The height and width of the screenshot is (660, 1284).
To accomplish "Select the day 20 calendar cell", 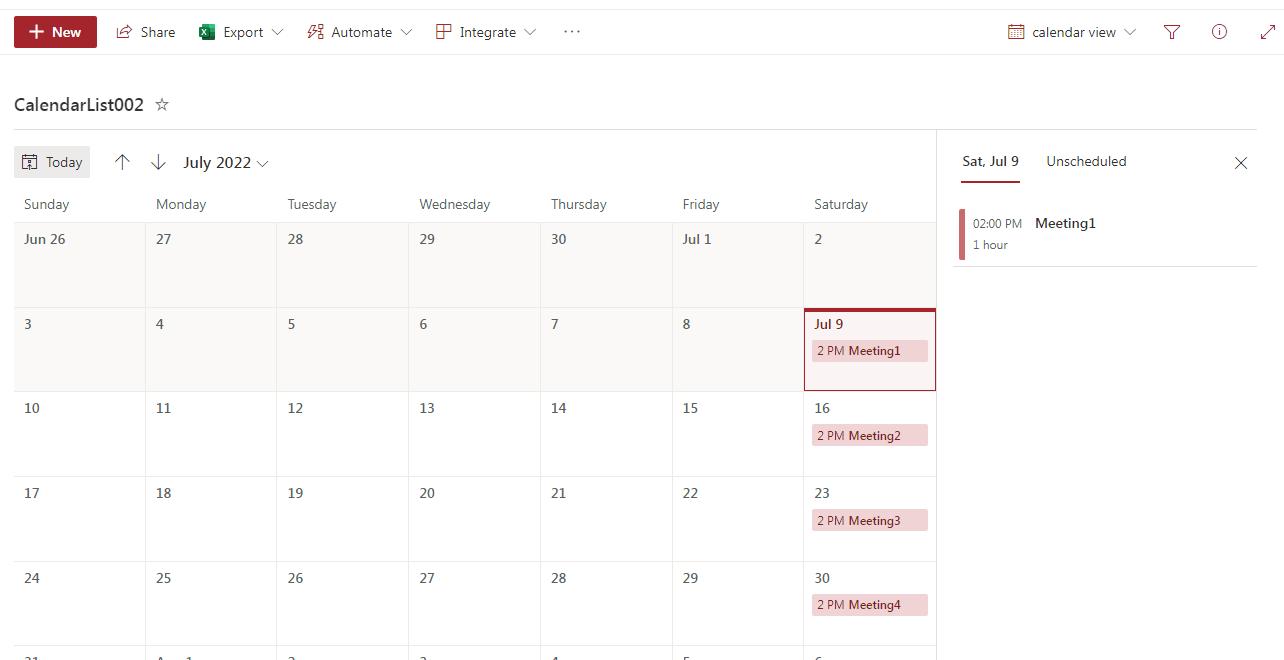I will (x=475, y=519).
